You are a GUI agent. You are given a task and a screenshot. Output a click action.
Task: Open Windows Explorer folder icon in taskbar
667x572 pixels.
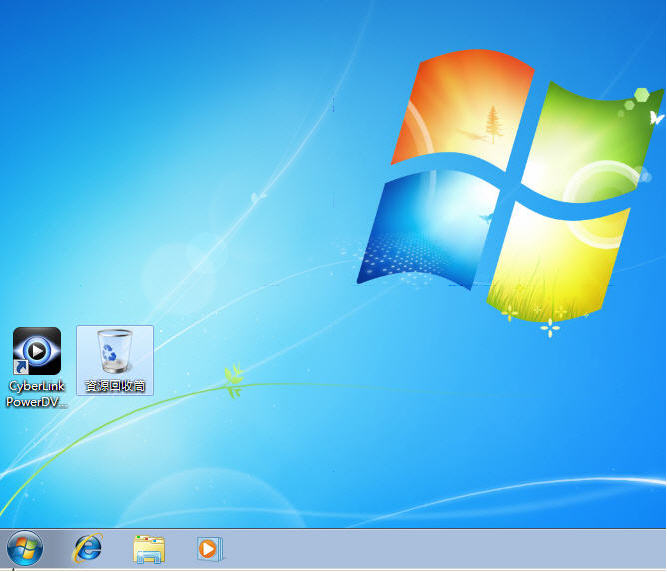pos(149,549)
